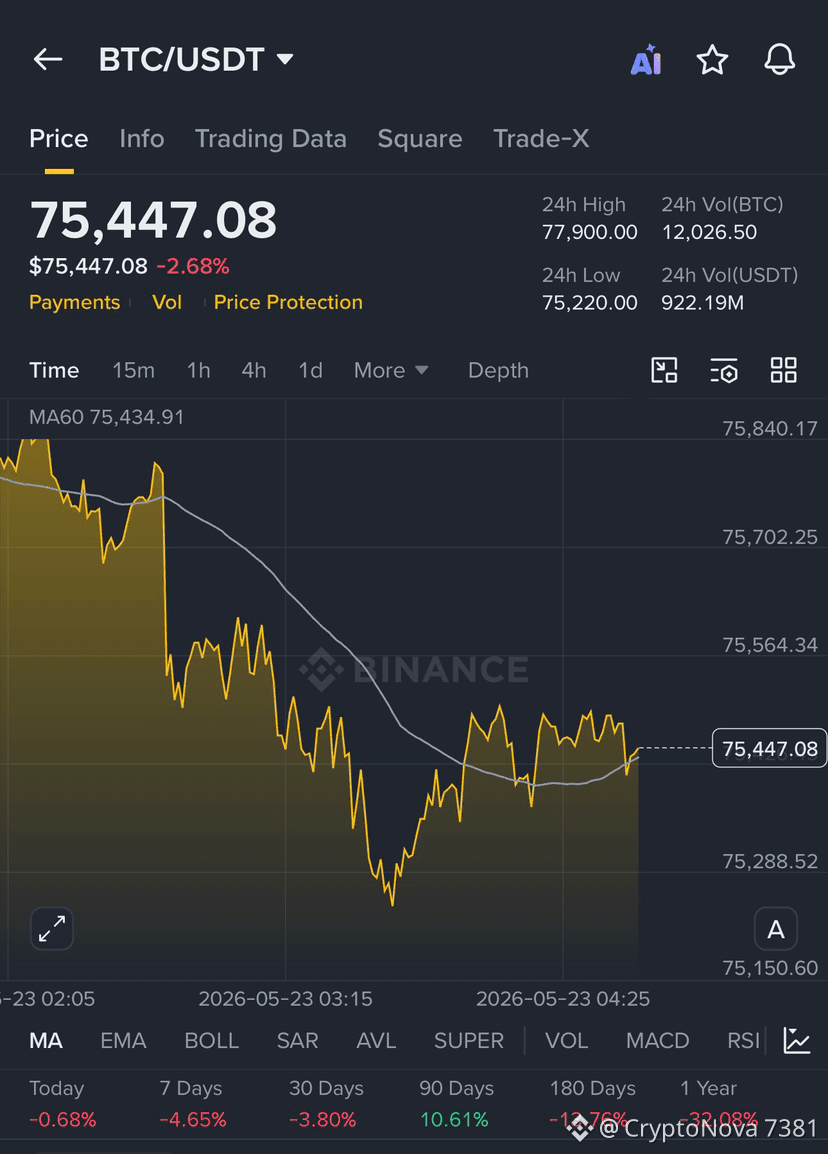
Task: Toggle the MACD sub-indicator
Action: click(x=657, y=1041)
